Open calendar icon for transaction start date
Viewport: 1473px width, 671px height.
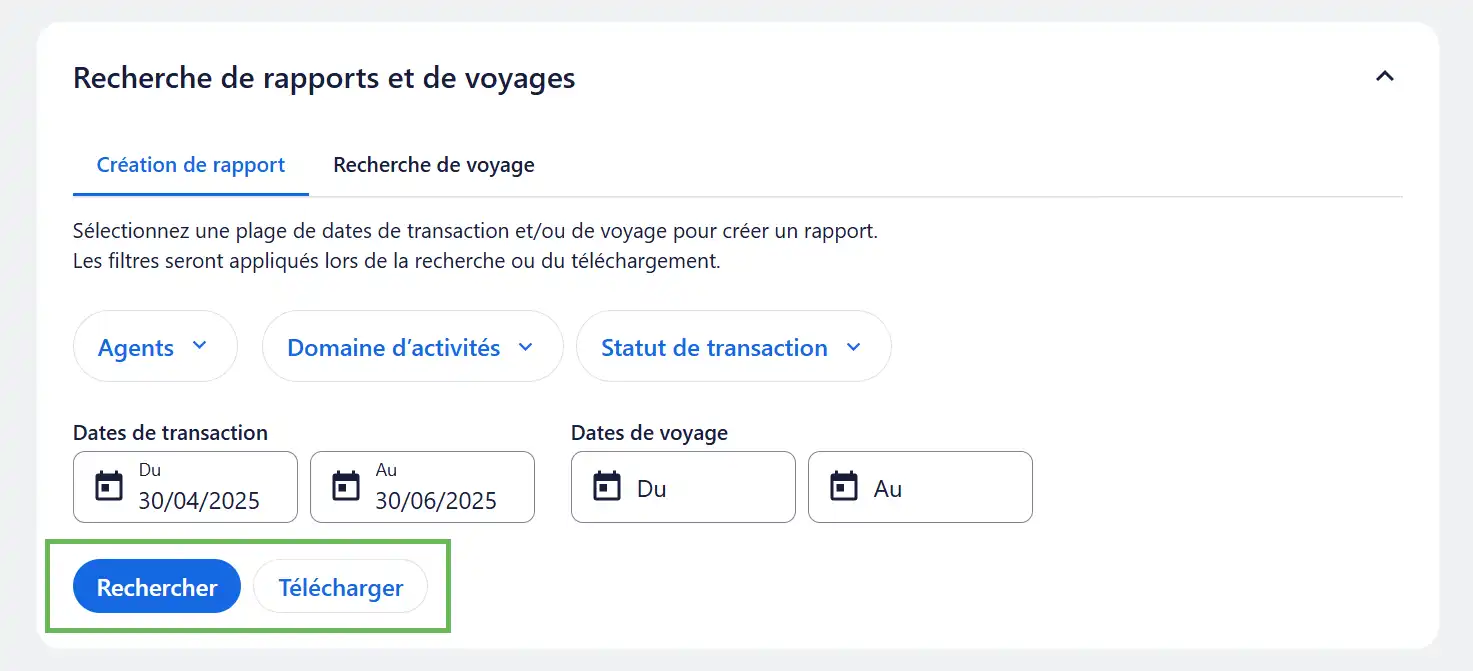(x=109, y=487)
